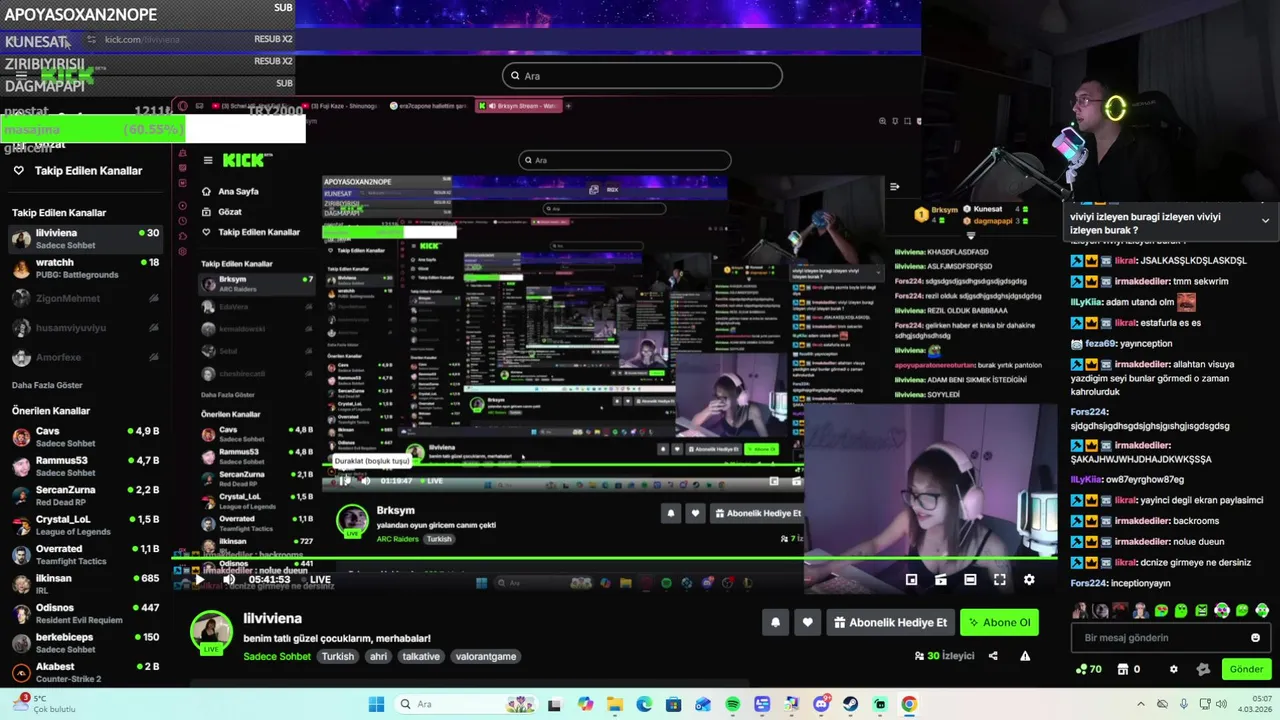Share the stream via share icon
This screenshot has width=1280, height=720.
993,656
